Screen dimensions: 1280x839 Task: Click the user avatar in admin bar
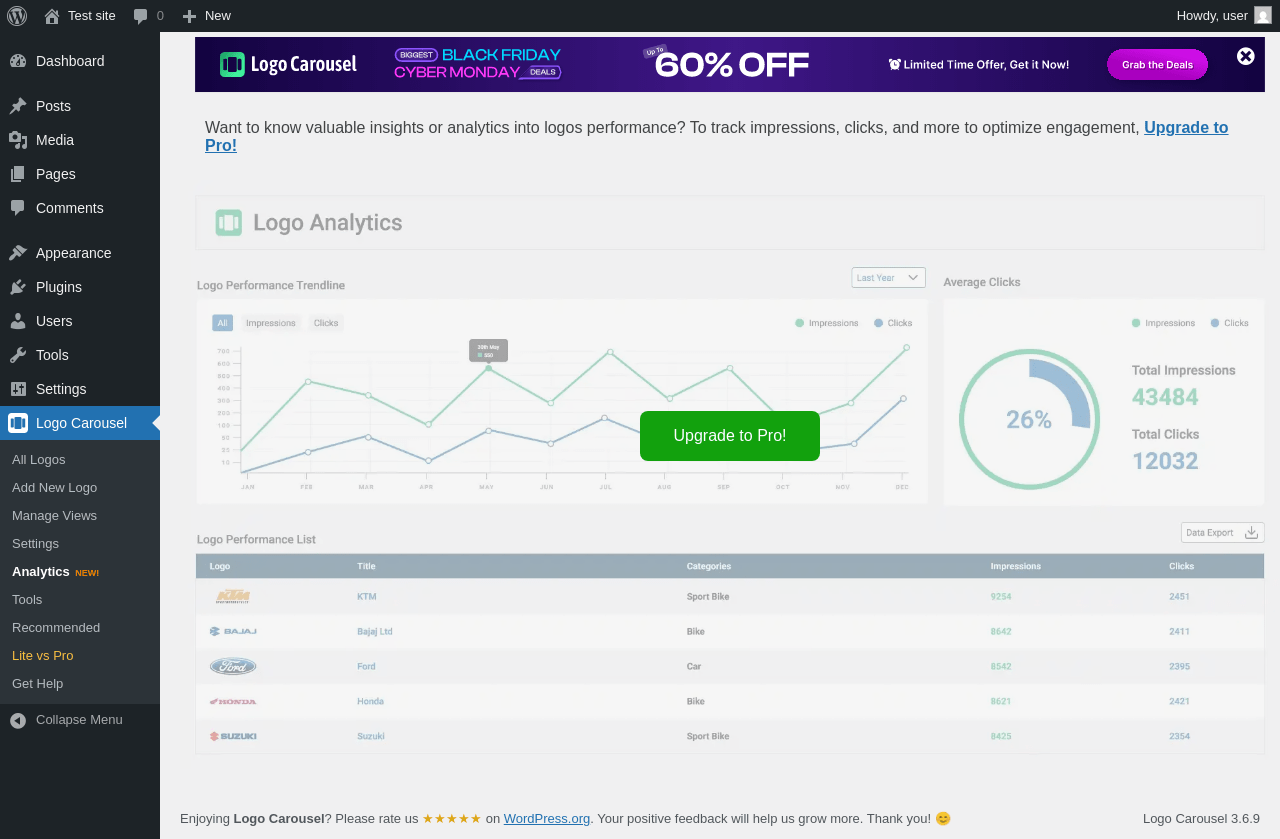[x=1263, y=15]
